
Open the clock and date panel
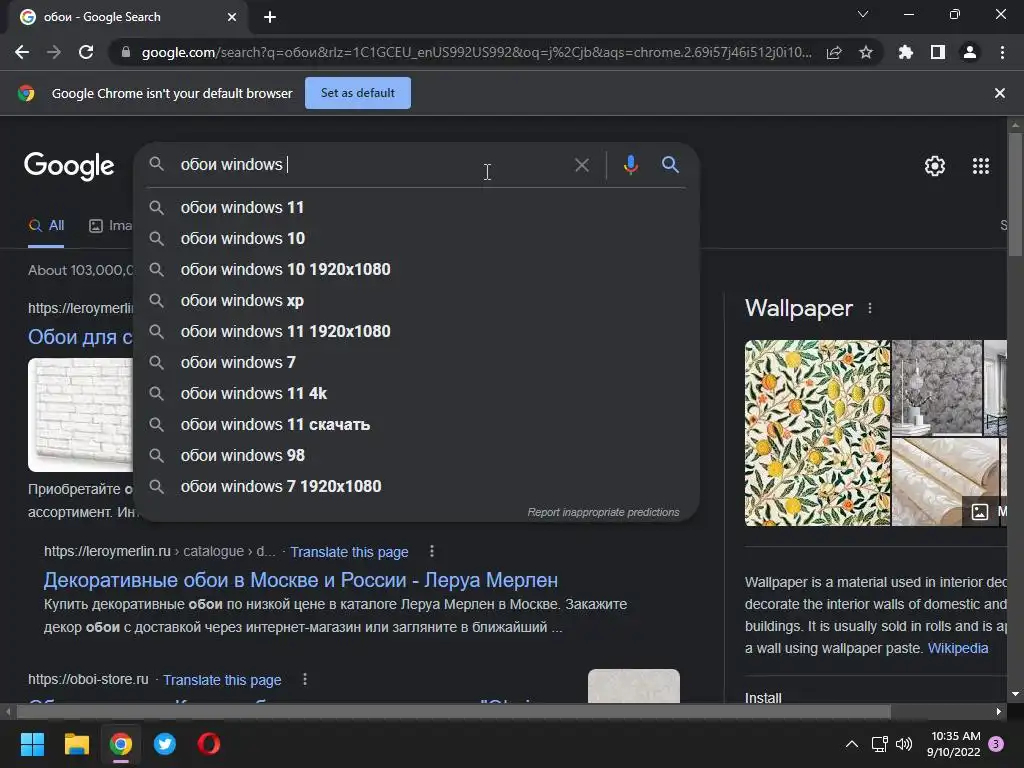pos(955,744)
